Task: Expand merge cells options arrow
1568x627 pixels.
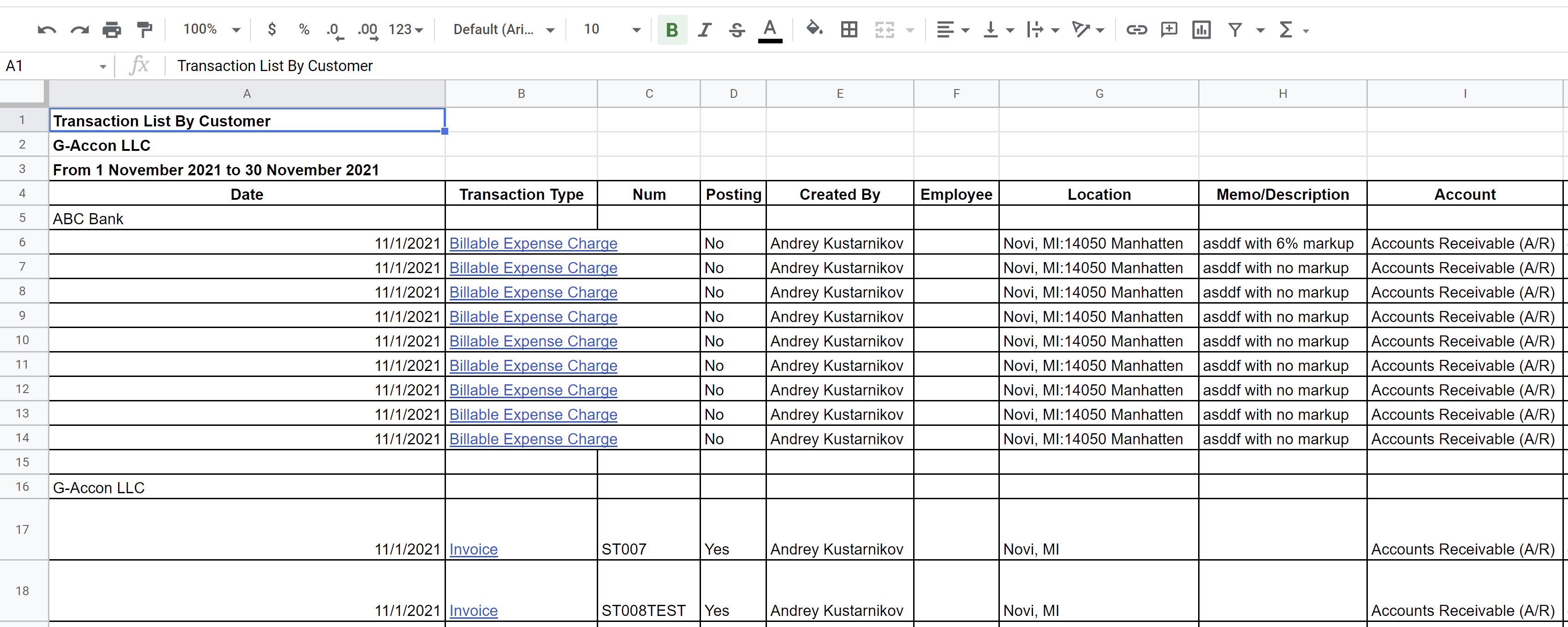Action: [910, 30]
